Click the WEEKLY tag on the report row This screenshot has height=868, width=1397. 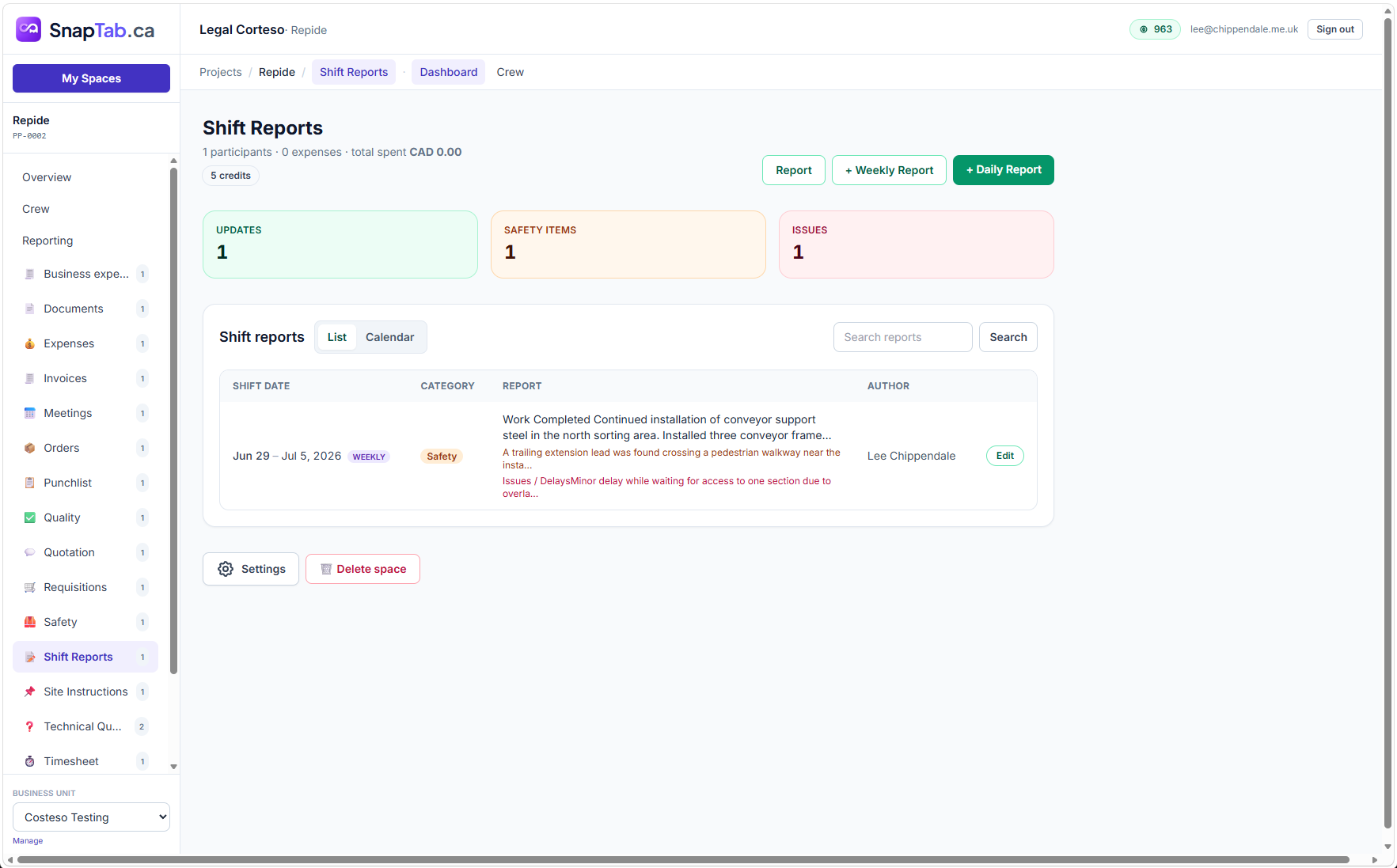[369, 457]
